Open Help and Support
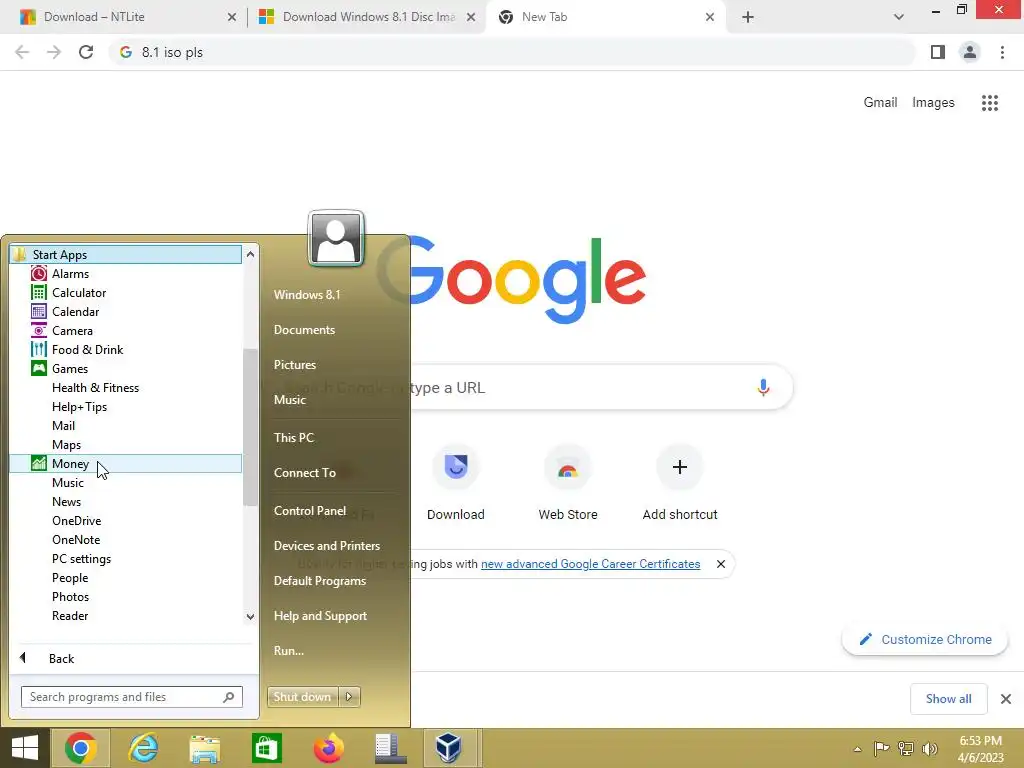 click(320, 616)
